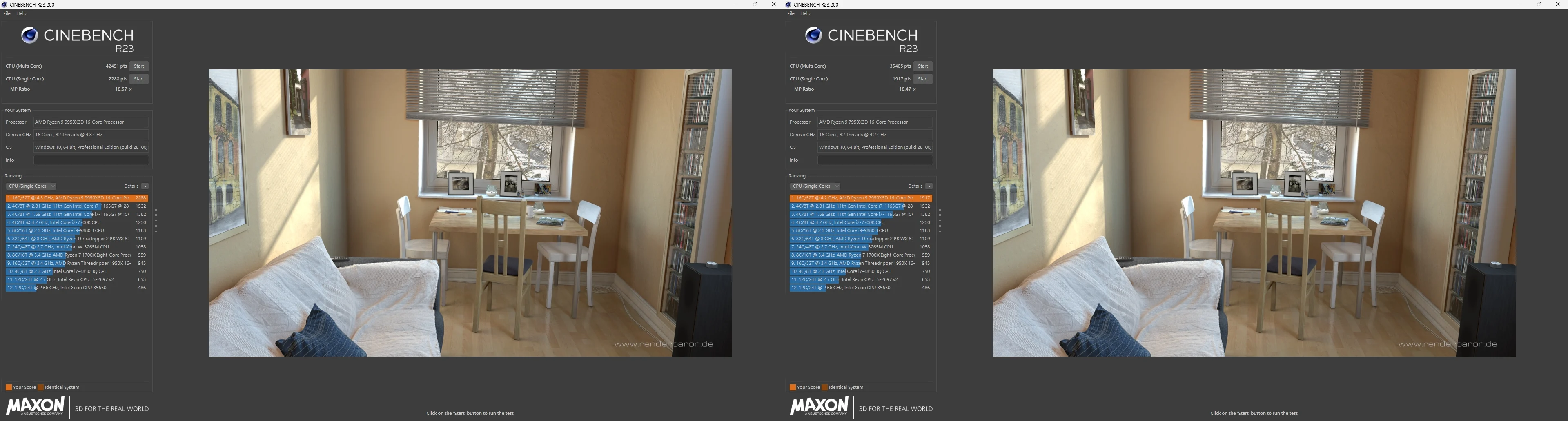Click the Identical System swatch in right window
The width and height of the screenshot is (1568, 421).
point(825,388)
